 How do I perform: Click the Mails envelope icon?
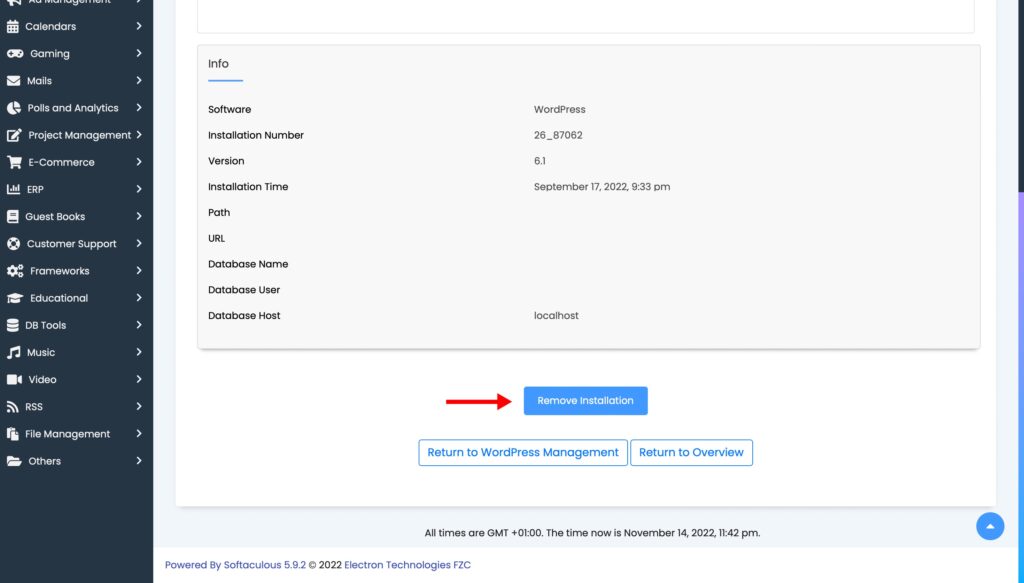(14, 81)
